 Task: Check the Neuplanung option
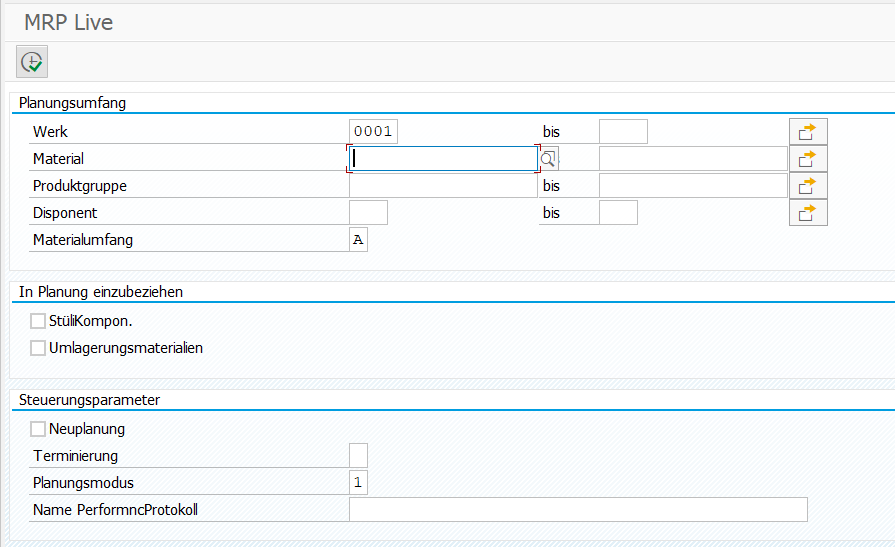38,429
